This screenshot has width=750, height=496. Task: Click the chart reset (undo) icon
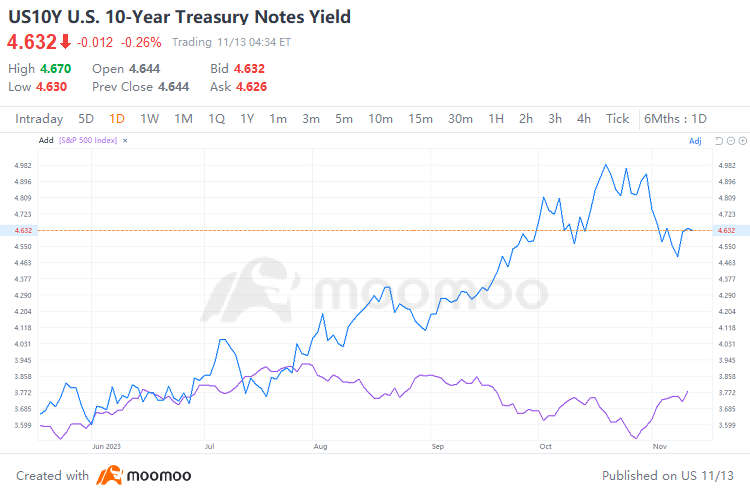(x=718, y=141)
